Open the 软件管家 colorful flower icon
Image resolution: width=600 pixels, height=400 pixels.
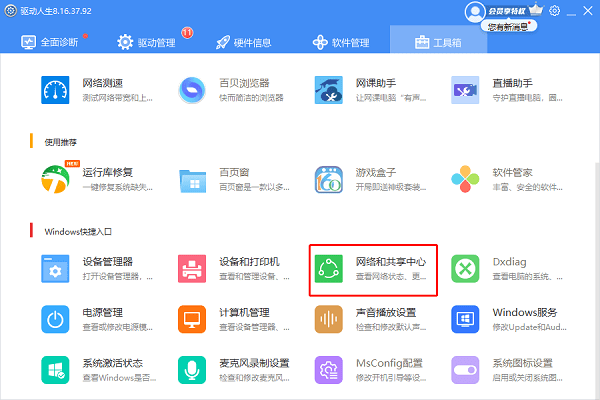(x=465, y=179)
